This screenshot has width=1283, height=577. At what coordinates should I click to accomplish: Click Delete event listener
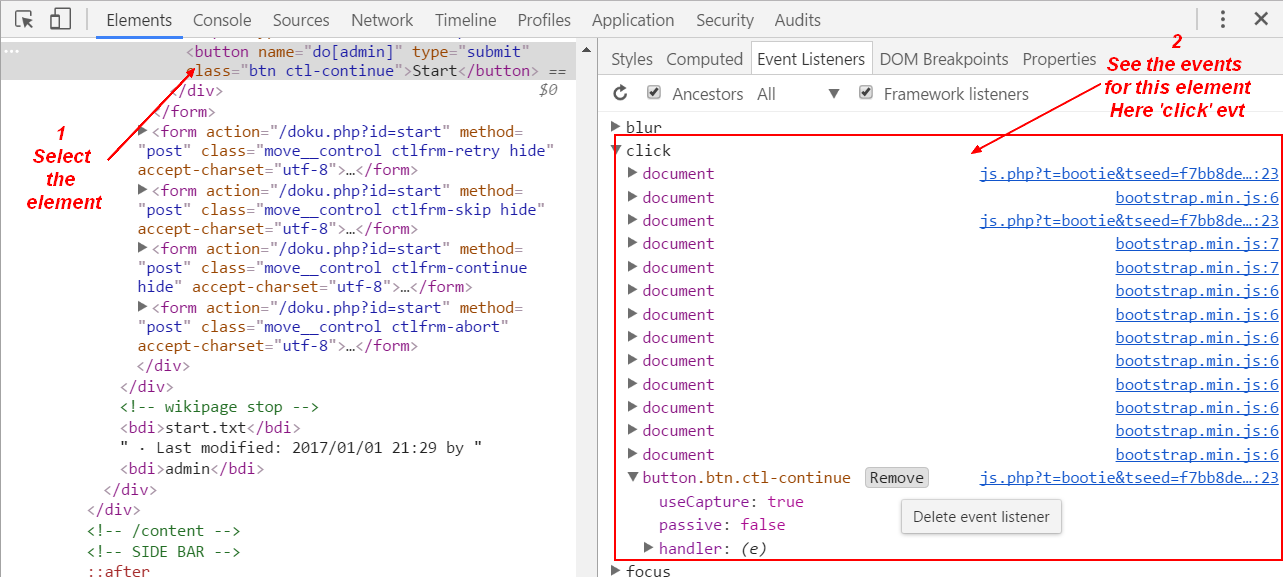(981, 516)
